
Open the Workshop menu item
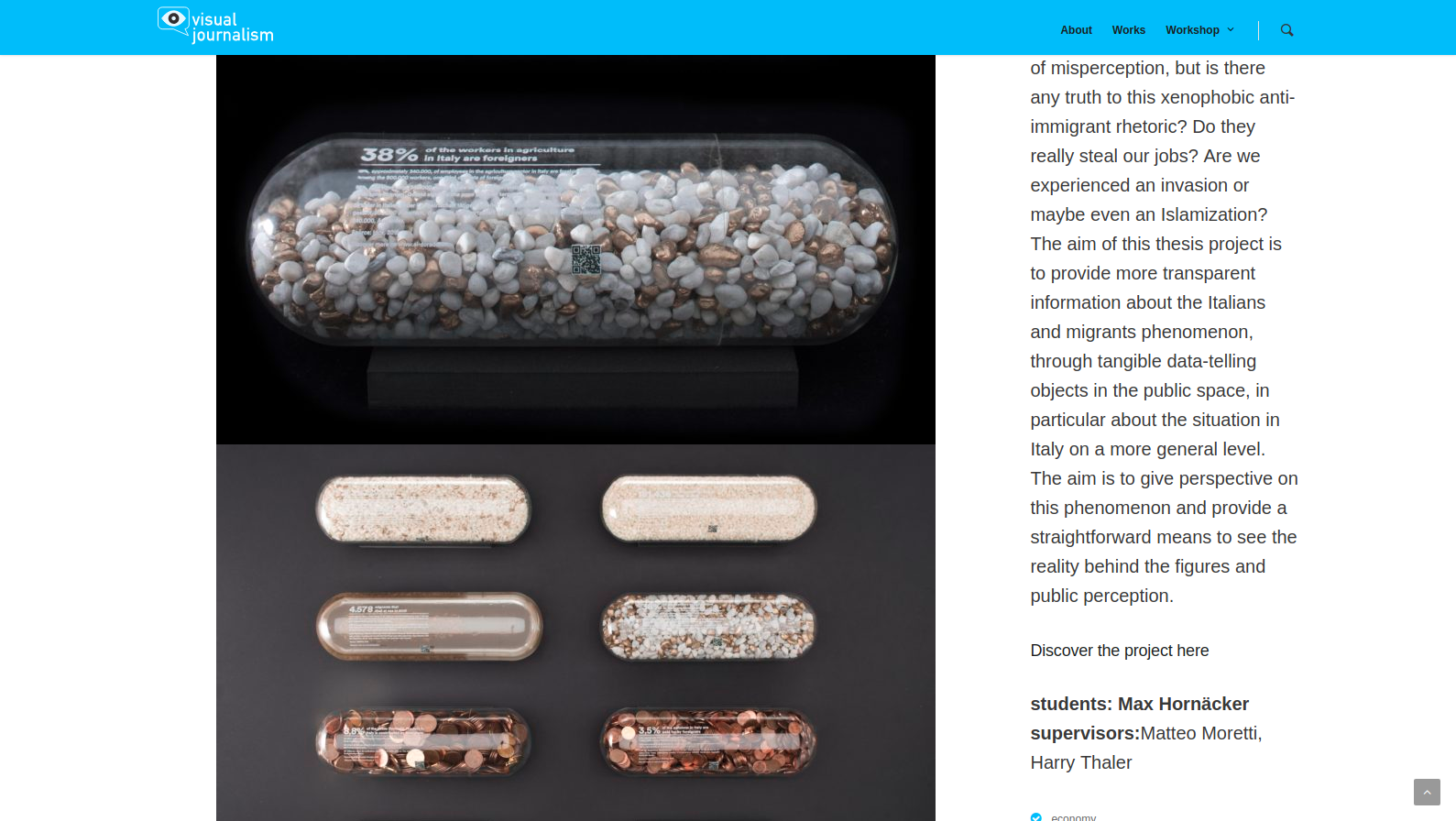[1192, 30]
